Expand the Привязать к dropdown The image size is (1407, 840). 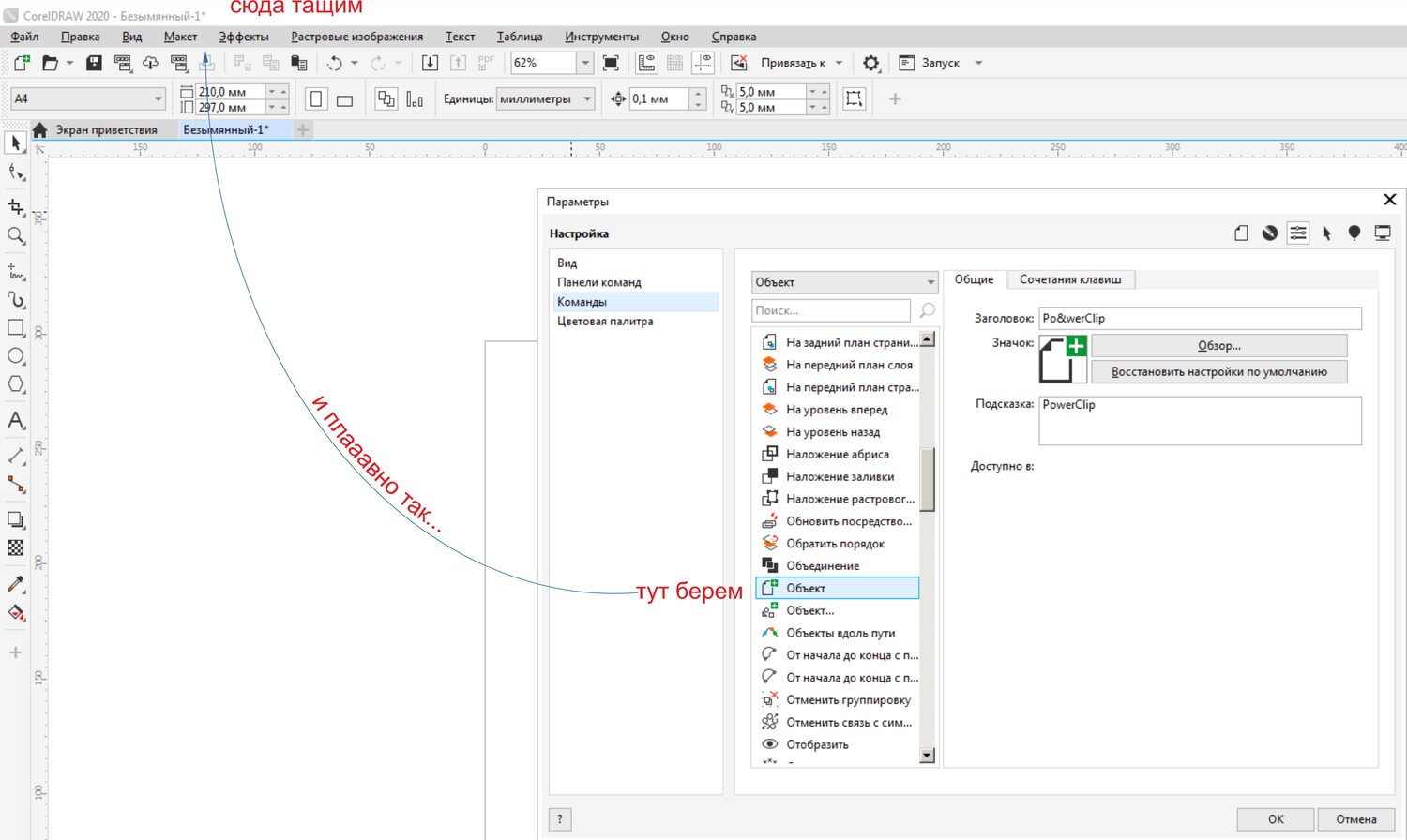click(839, 63)
